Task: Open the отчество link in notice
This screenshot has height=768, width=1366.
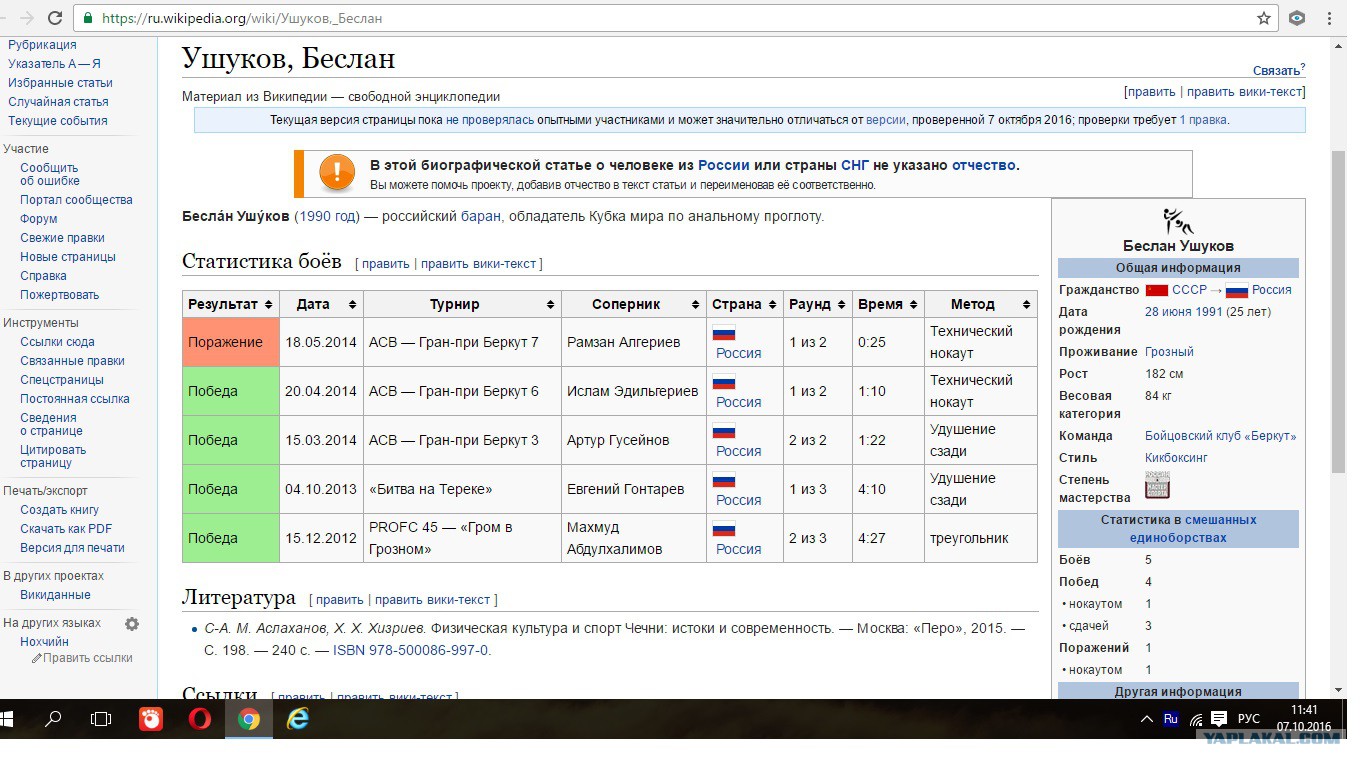Action: click(x=984, y=166)
